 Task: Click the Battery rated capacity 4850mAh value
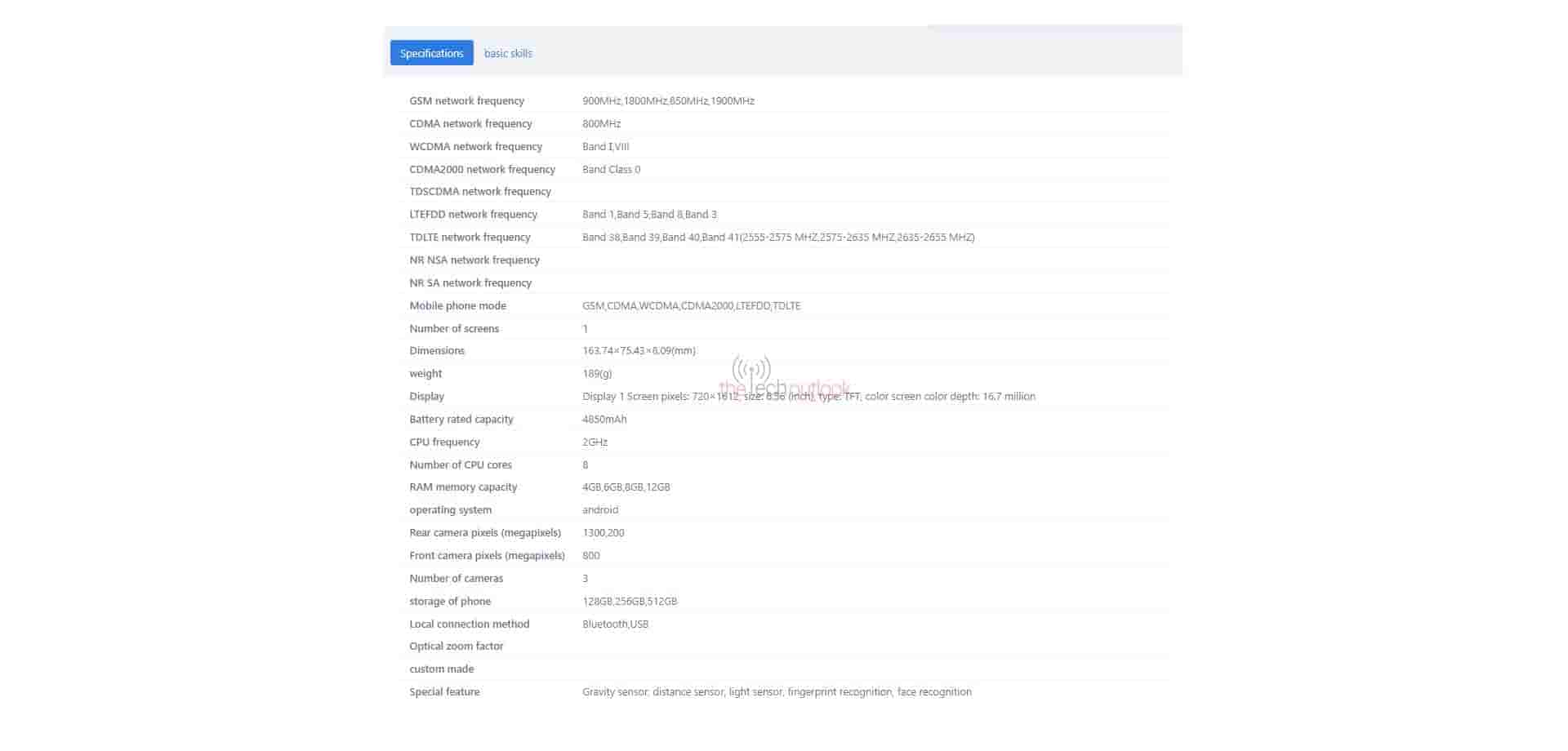click(x=604, y=420)
